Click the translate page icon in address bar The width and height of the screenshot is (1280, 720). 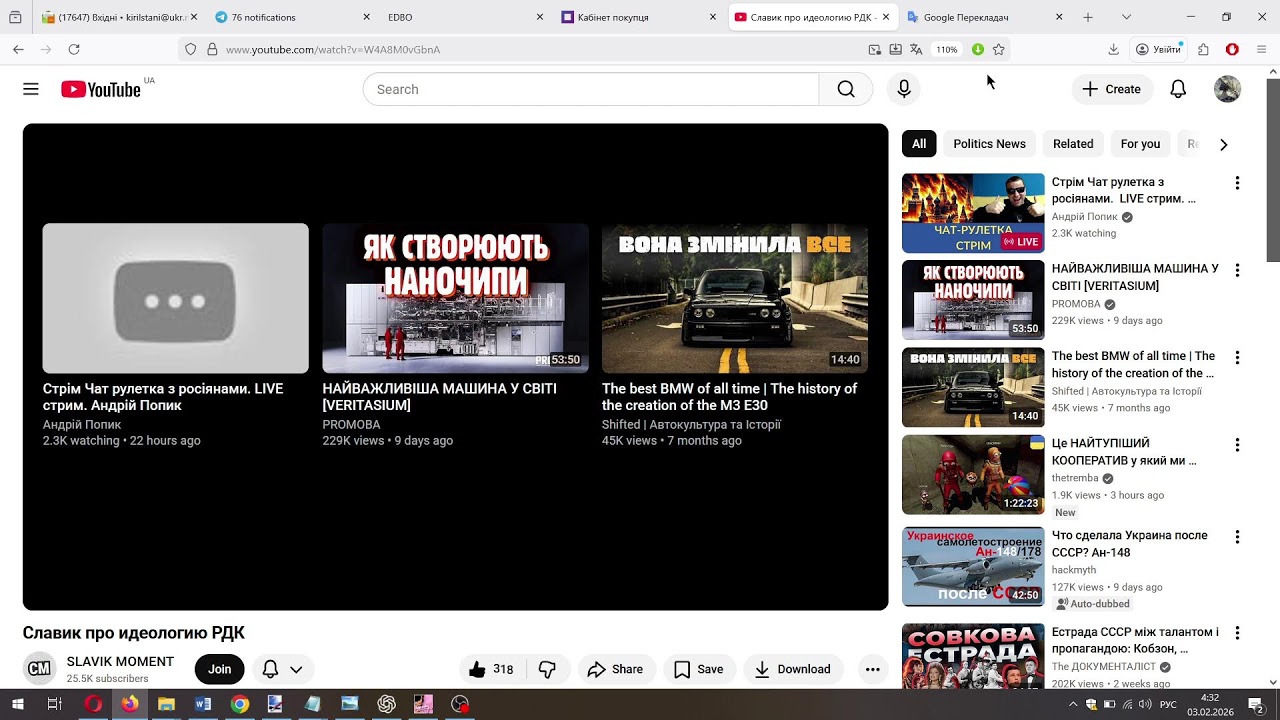tap(915, 49)
